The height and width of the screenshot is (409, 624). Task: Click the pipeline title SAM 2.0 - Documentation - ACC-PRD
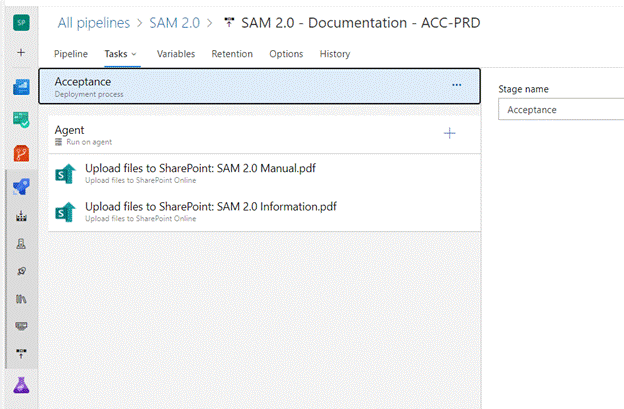click(361, 23)
